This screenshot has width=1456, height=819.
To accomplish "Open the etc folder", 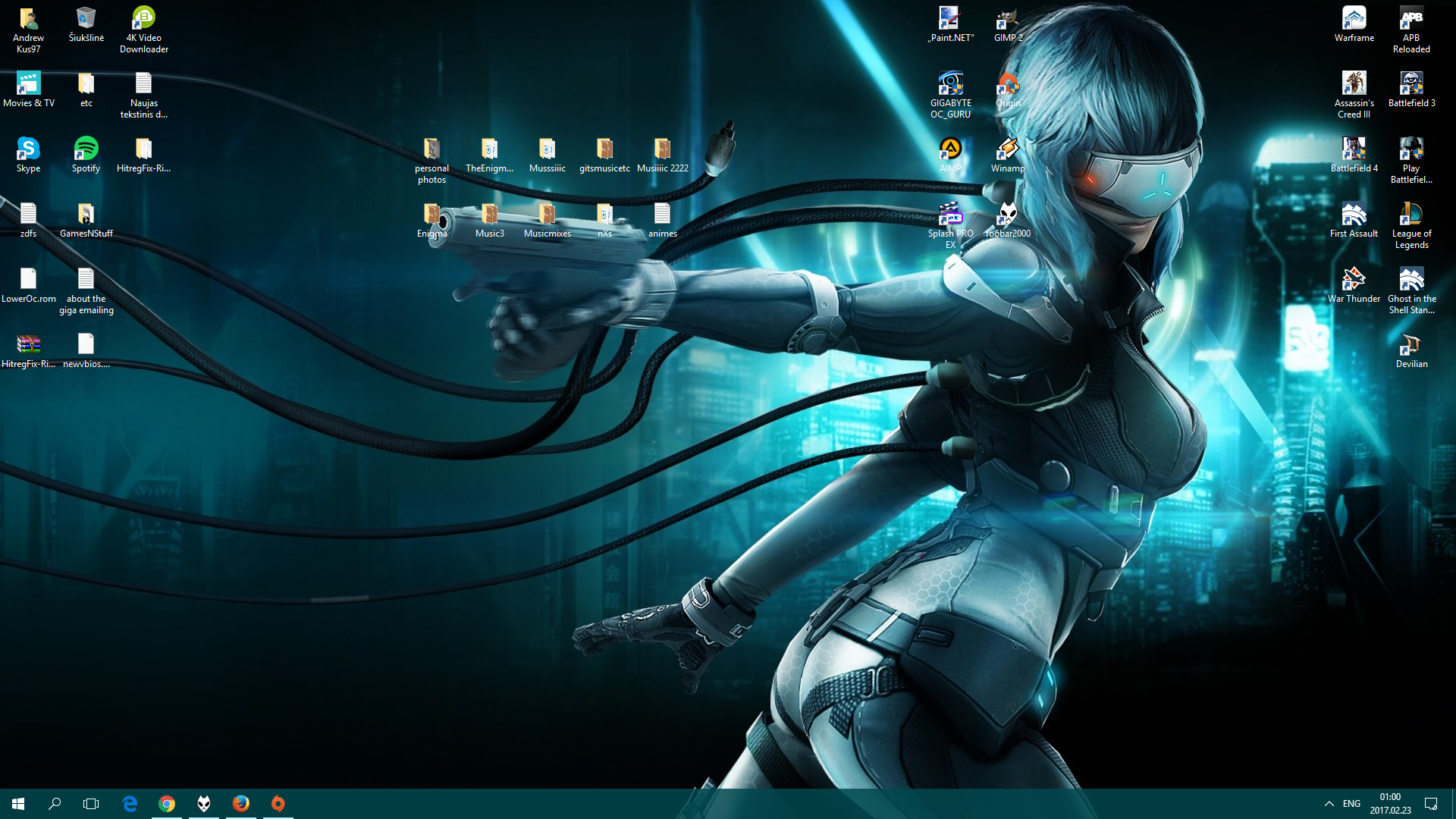I will (86, 90).
